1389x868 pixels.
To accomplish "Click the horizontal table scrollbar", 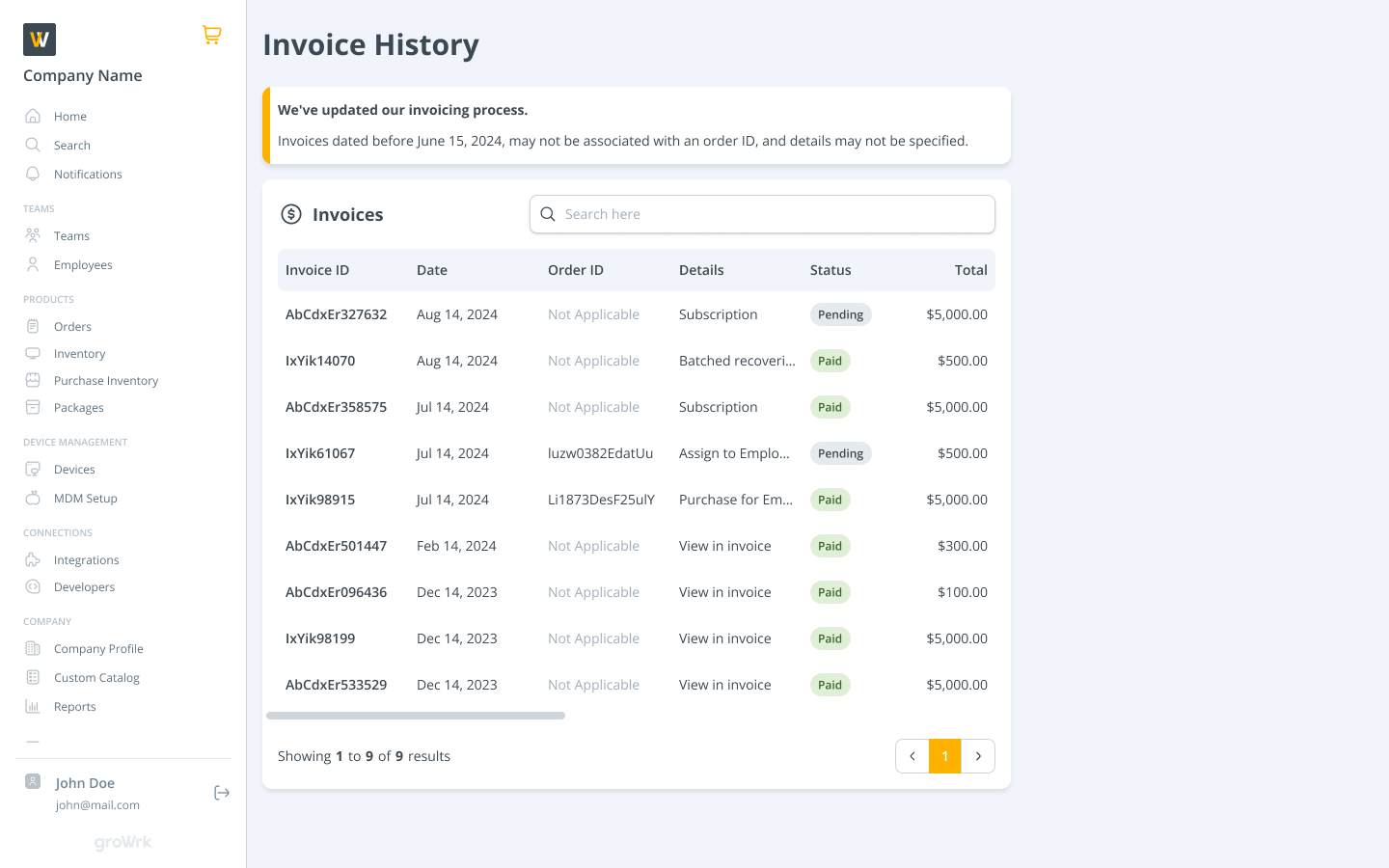I will (416, 716).
